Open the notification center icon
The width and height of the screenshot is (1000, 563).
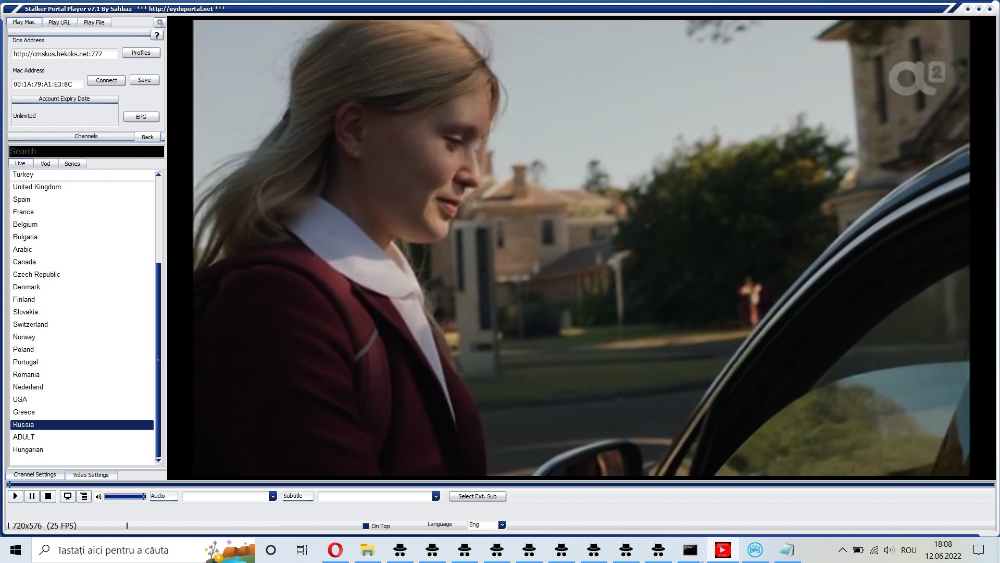[x=978, y=550]
